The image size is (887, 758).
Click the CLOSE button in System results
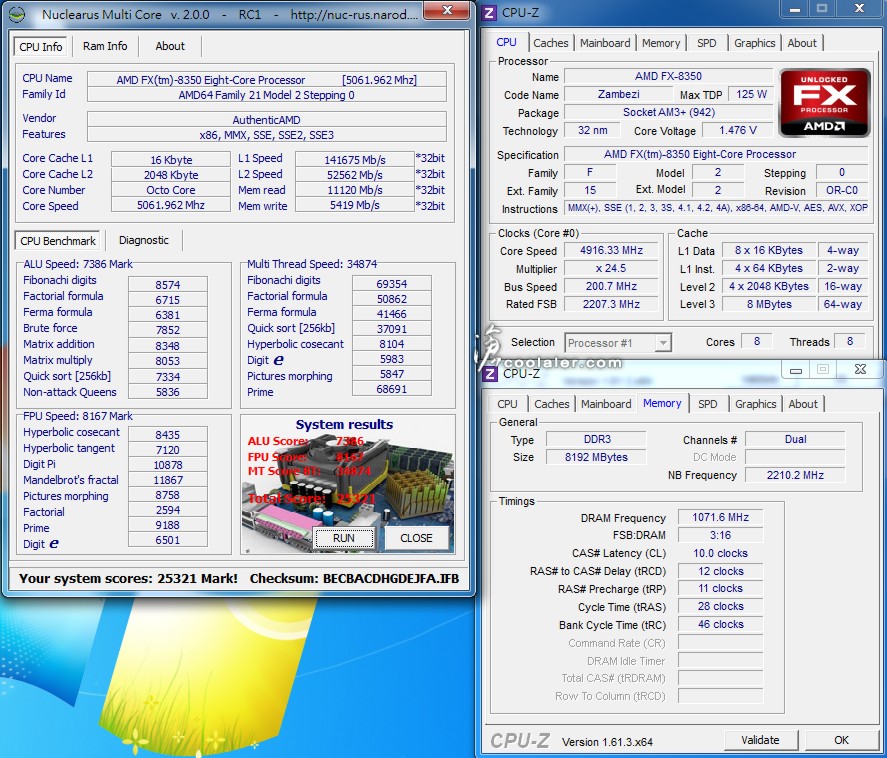pyautogui.click(x=416, y=538)
